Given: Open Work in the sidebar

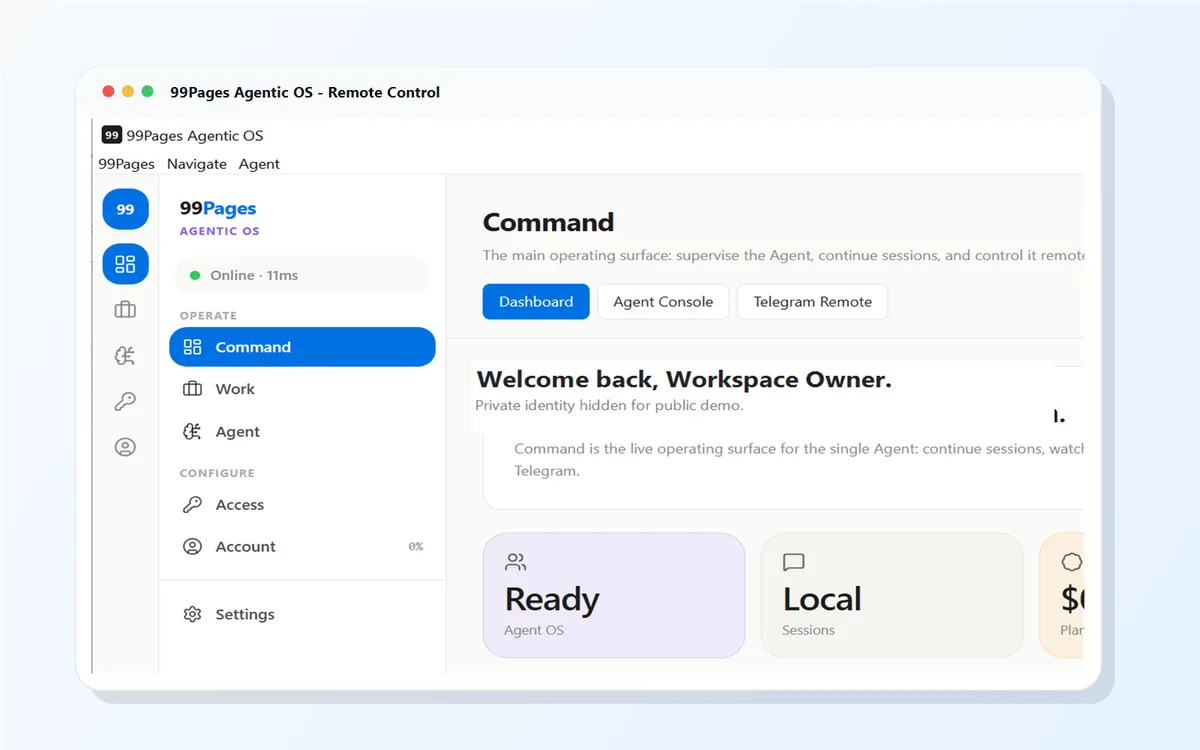Looking at the screenshot, I should pyautogui.click(x=302, y=389).
